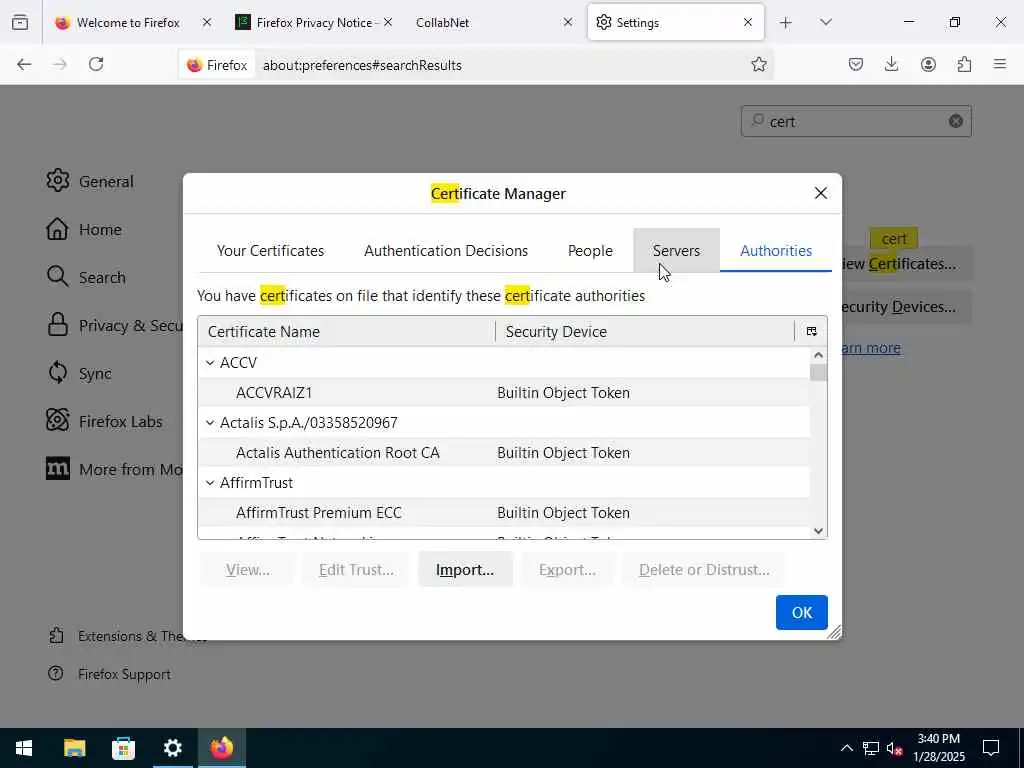The image size is (1024, 768).
Task: Switch to the Servers tab
Action: pyautogui.click(x=676, y=251)
